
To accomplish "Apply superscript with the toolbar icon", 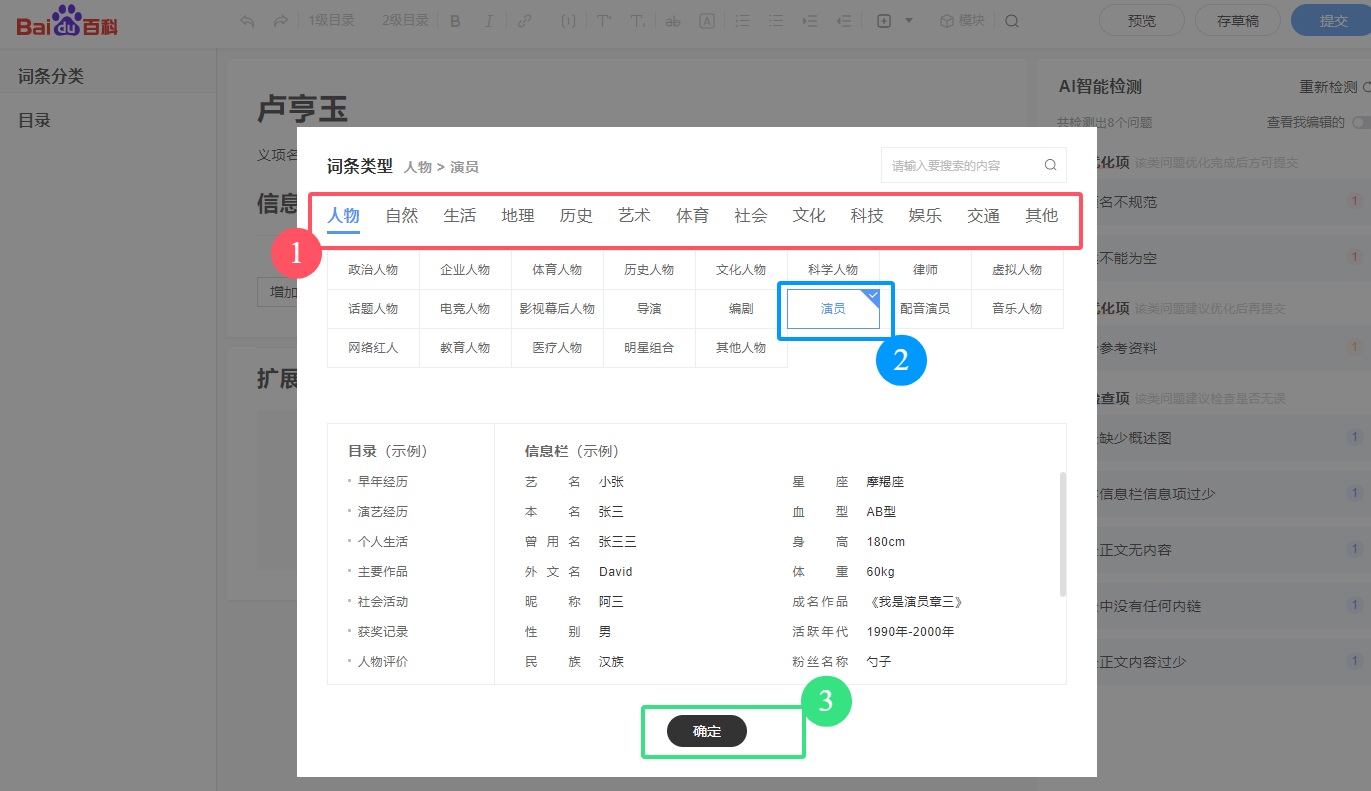I will pyautogui.click(x=604, y=21).
